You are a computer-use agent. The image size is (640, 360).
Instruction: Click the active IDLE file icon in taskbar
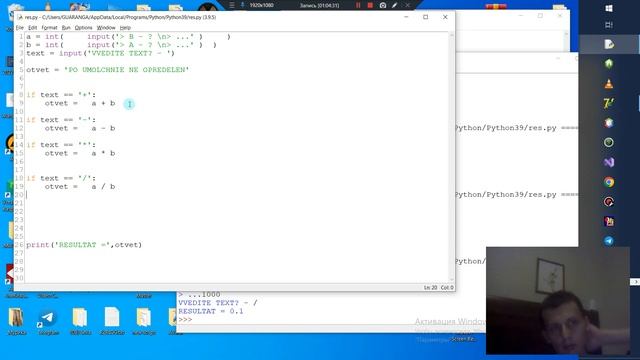[609, 44]
